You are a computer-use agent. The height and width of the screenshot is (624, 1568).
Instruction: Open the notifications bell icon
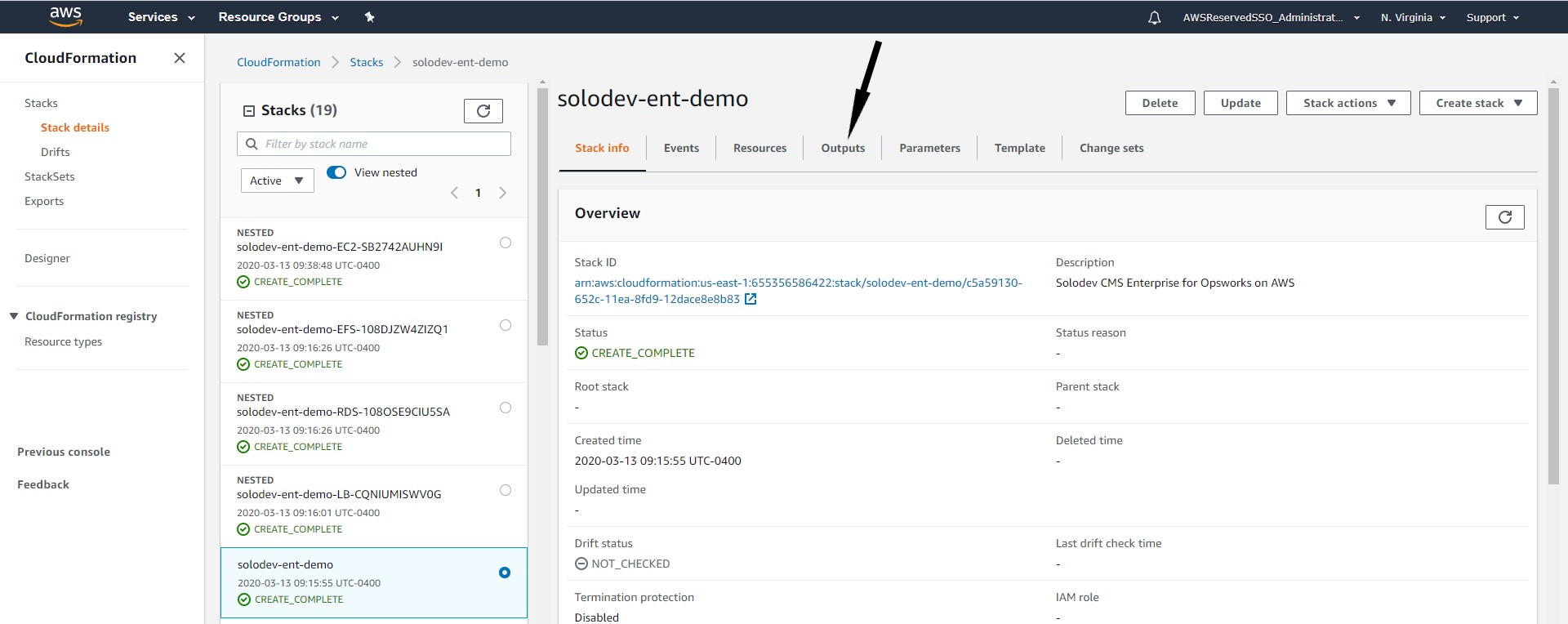pos(1154,17)
